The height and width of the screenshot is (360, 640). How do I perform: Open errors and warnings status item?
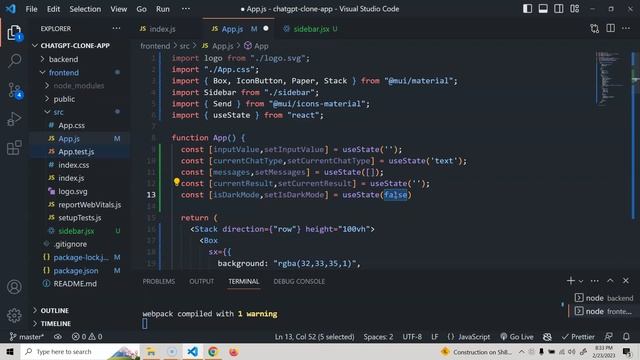pos(87,337)
